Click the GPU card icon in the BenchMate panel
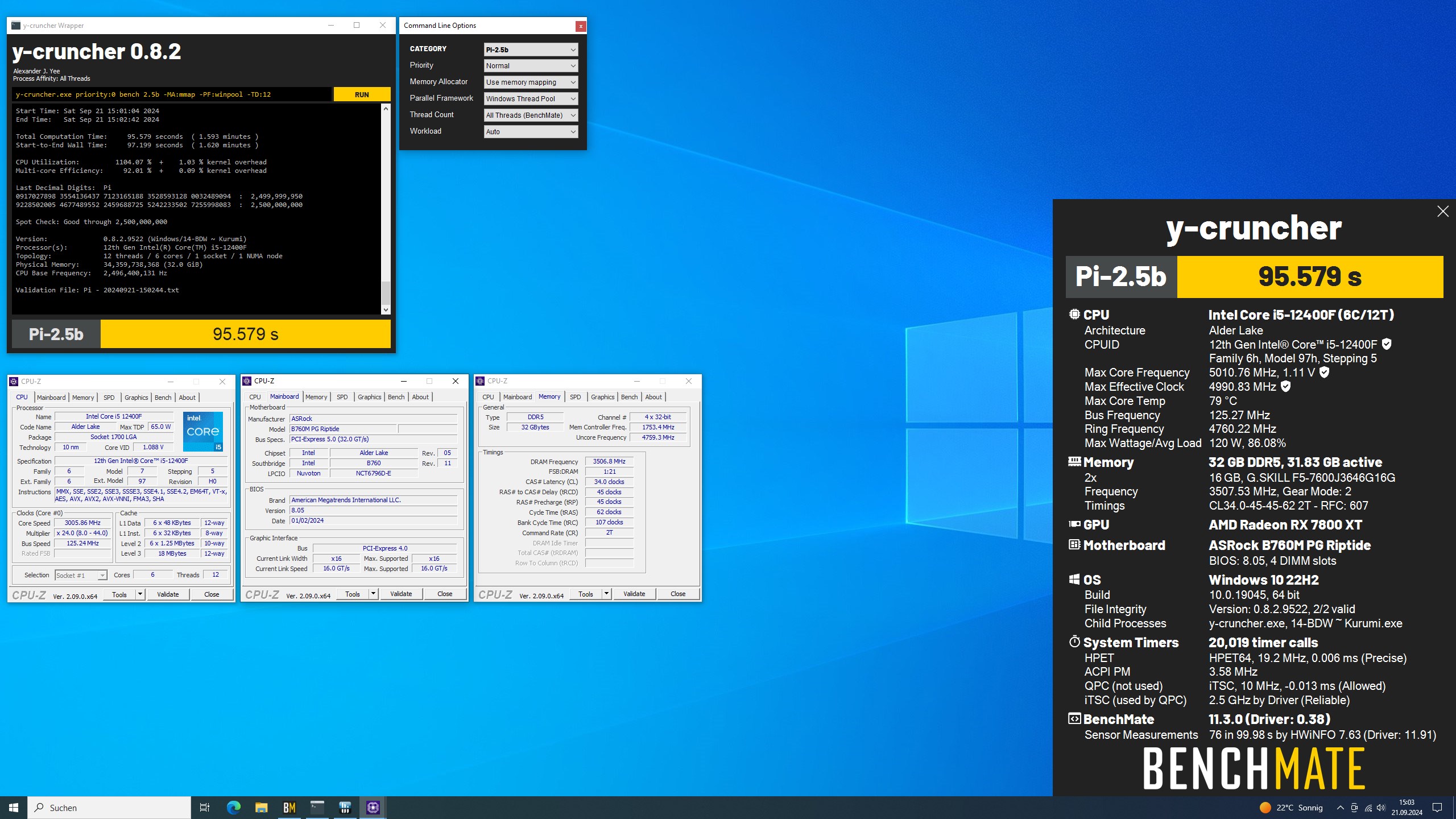The image size is (1456, 819). [x=1074, y=524]
